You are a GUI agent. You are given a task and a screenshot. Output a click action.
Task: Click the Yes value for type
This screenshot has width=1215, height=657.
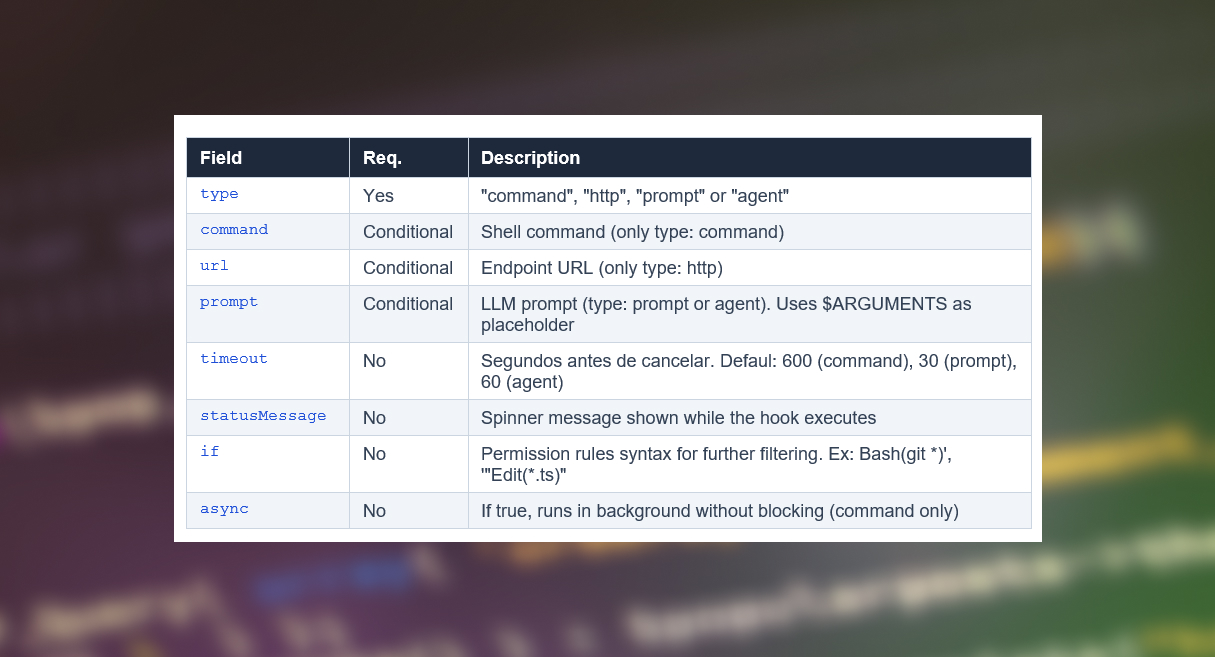378,196
